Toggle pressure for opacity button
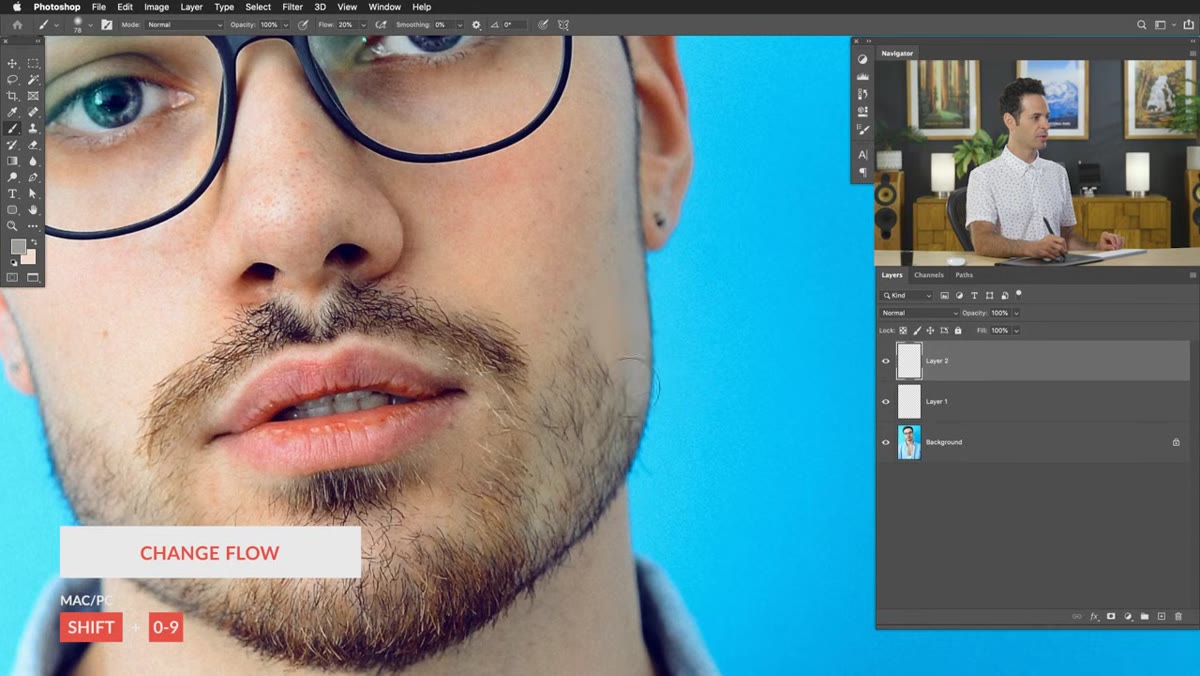 [x=303, y=24]
